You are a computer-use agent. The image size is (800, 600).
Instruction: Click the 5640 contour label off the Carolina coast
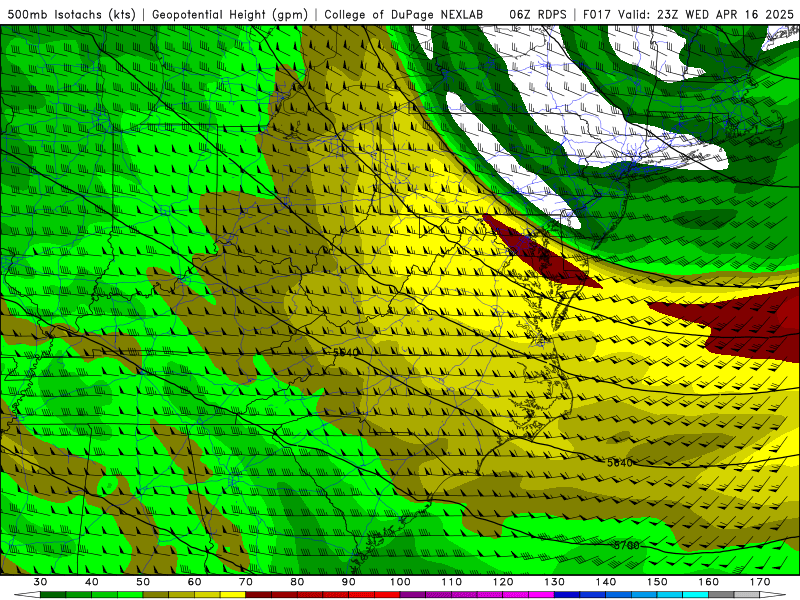620,463
